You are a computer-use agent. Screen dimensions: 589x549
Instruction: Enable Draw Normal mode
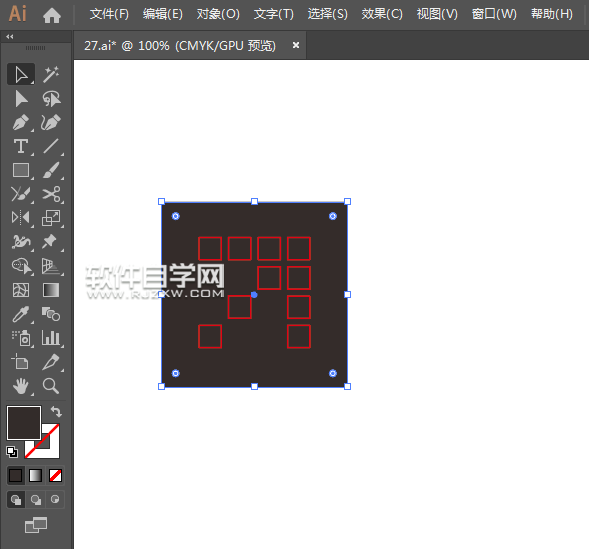click(x=16, y=500)
